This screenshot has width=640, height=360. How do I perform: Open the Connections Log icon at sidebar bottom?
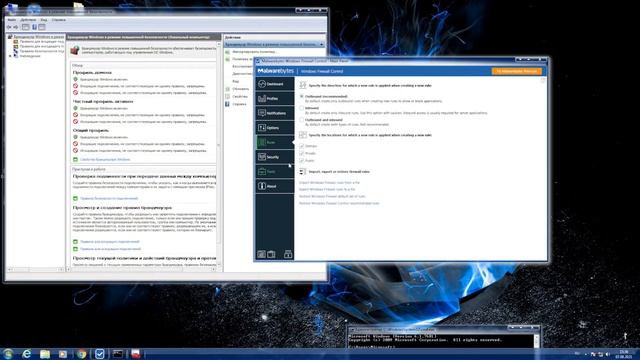(271, 254)
